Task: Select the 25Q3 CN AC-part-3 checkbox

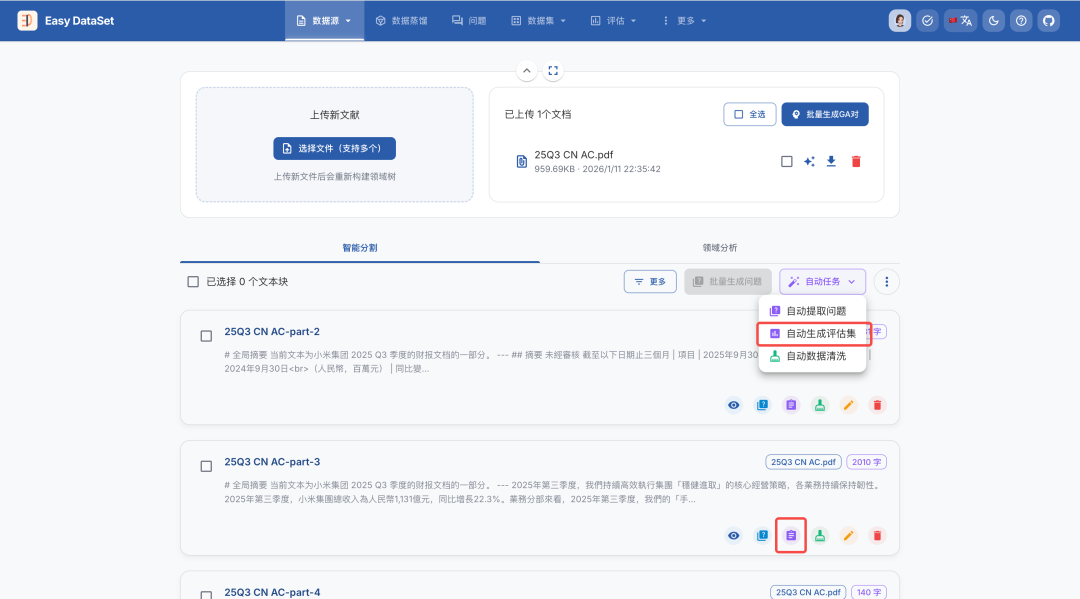Action: pos(206,466)
